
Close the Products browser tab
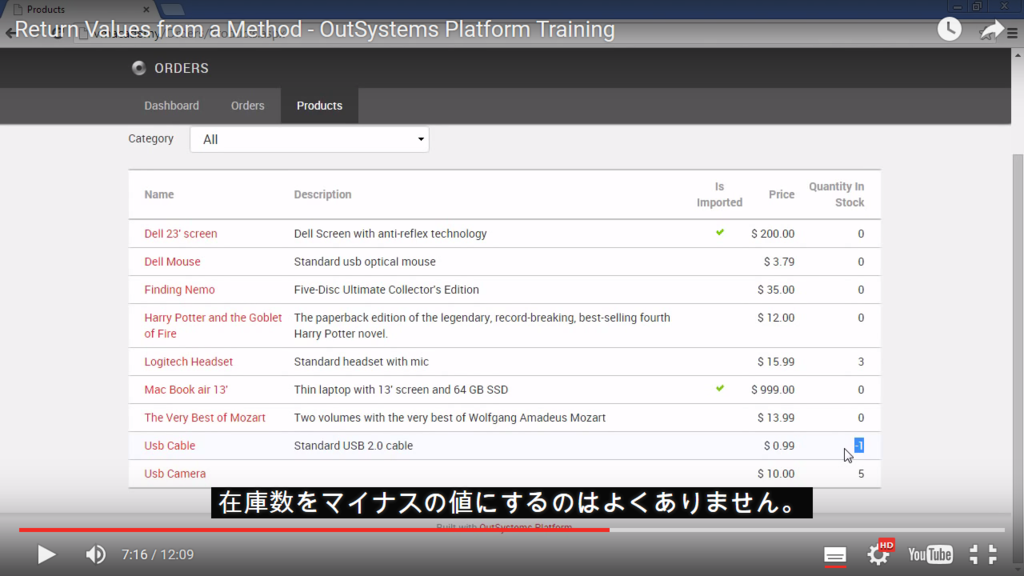(x=146, y=10)
